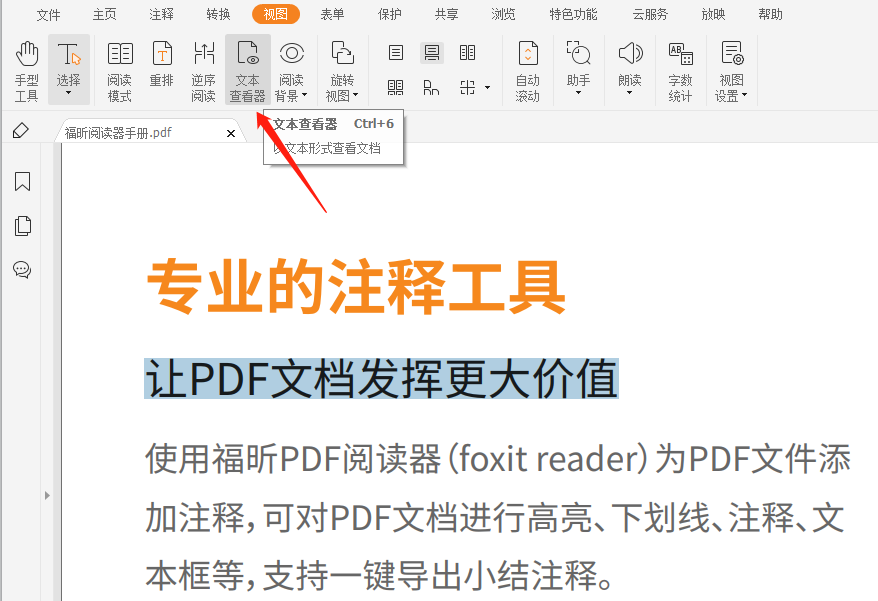
Task: Switch to the 主页 ribbon tab
Action: coord(105,15)
